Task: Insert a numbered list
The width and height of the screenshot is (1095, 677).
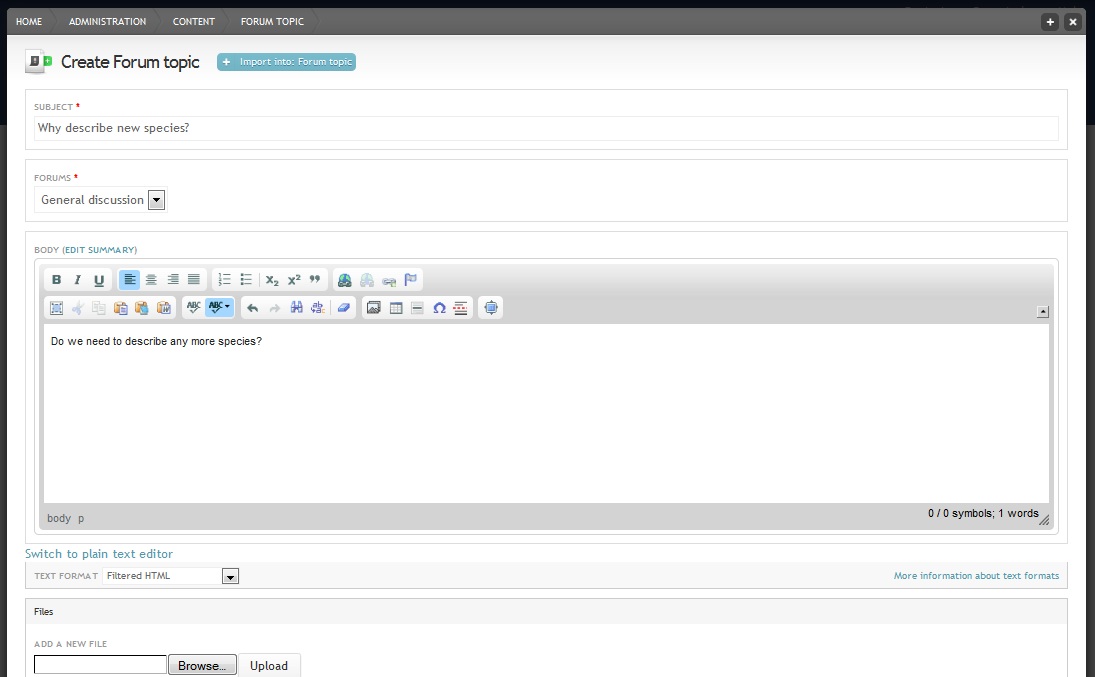Action: [224, 279]
